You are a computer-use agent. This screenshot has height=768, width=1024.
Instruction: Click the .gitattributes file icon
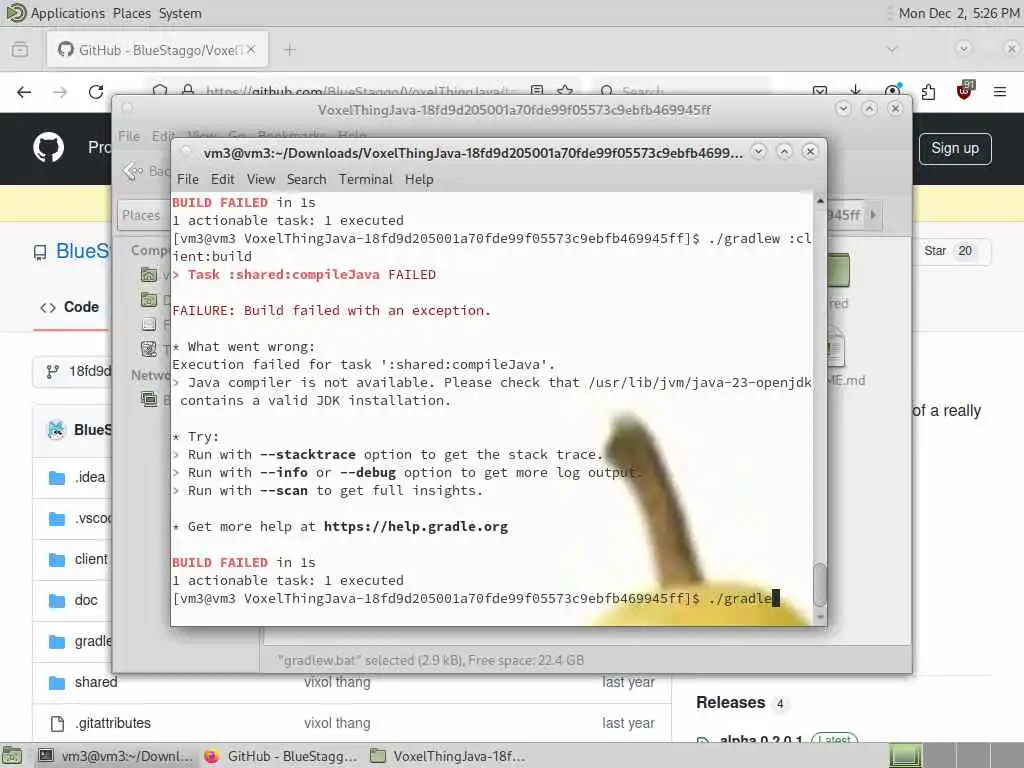click(x=57, y=724)
